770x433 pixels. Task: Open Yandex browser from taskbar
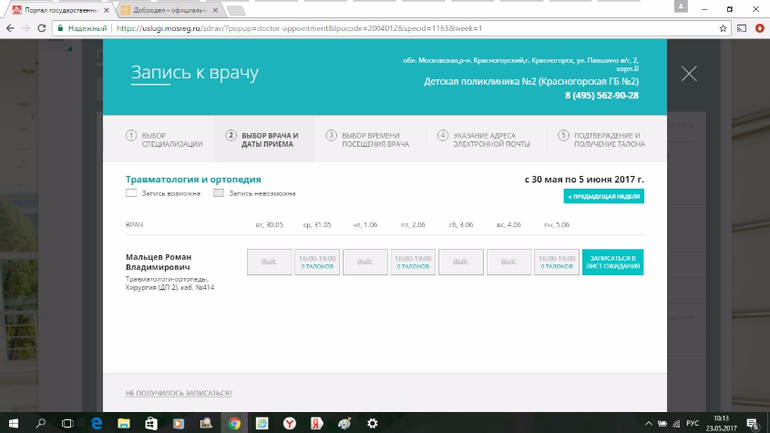click(x=289, y=423)
